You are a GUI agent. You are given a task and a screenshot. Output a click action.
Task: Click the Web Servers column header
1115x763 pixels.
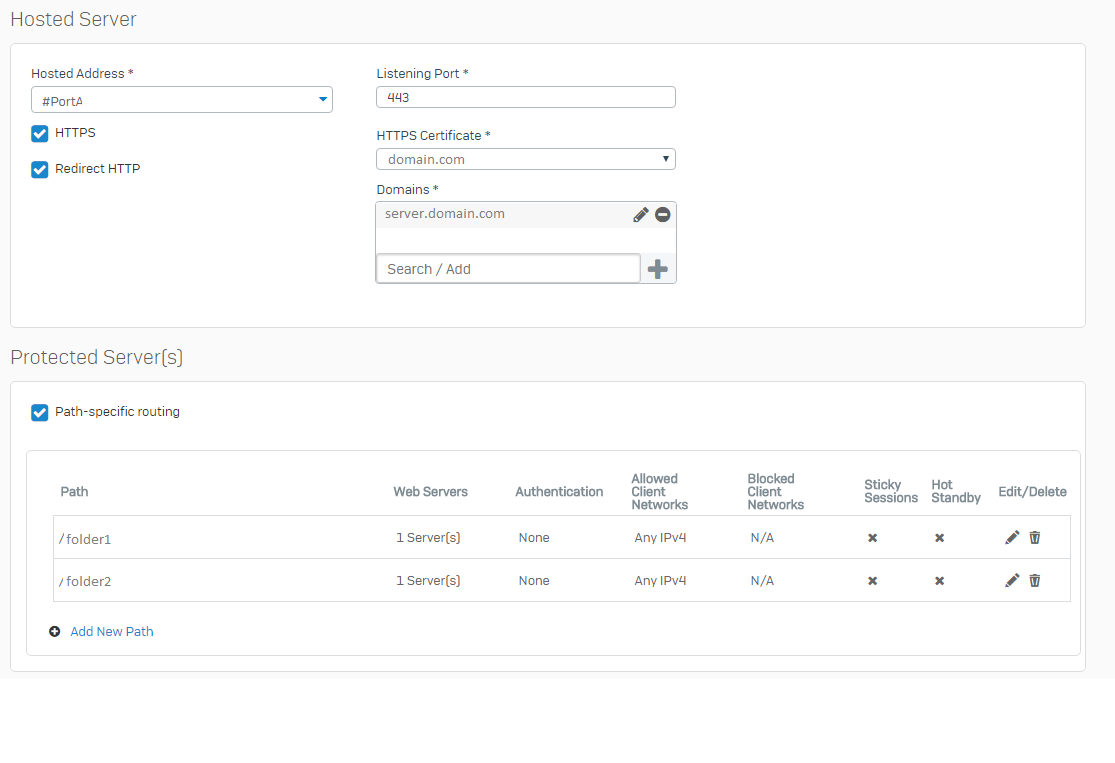click(x=430, y=492)
